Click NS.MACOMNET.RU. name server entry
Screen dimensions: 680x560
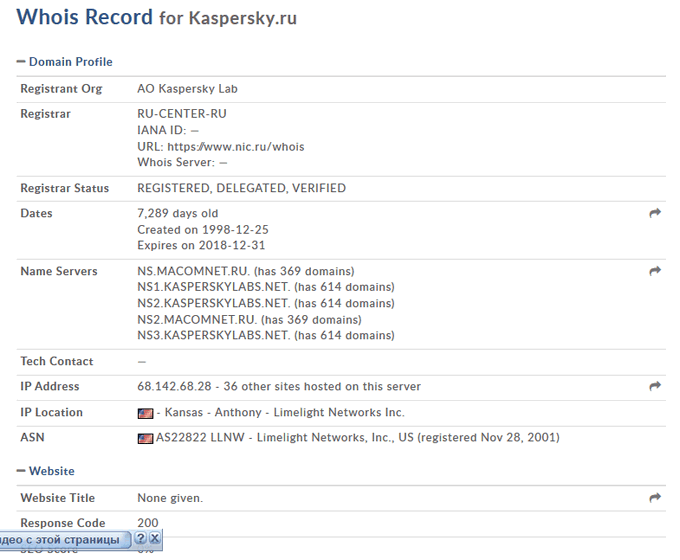[x=193, y=271]
